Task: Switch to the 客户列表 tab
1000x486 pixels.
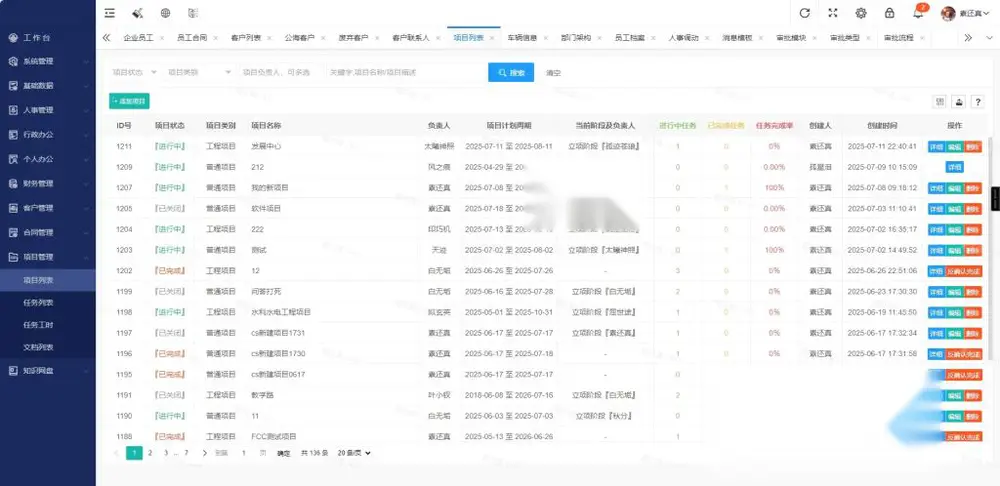Action: tap(246, 38)
